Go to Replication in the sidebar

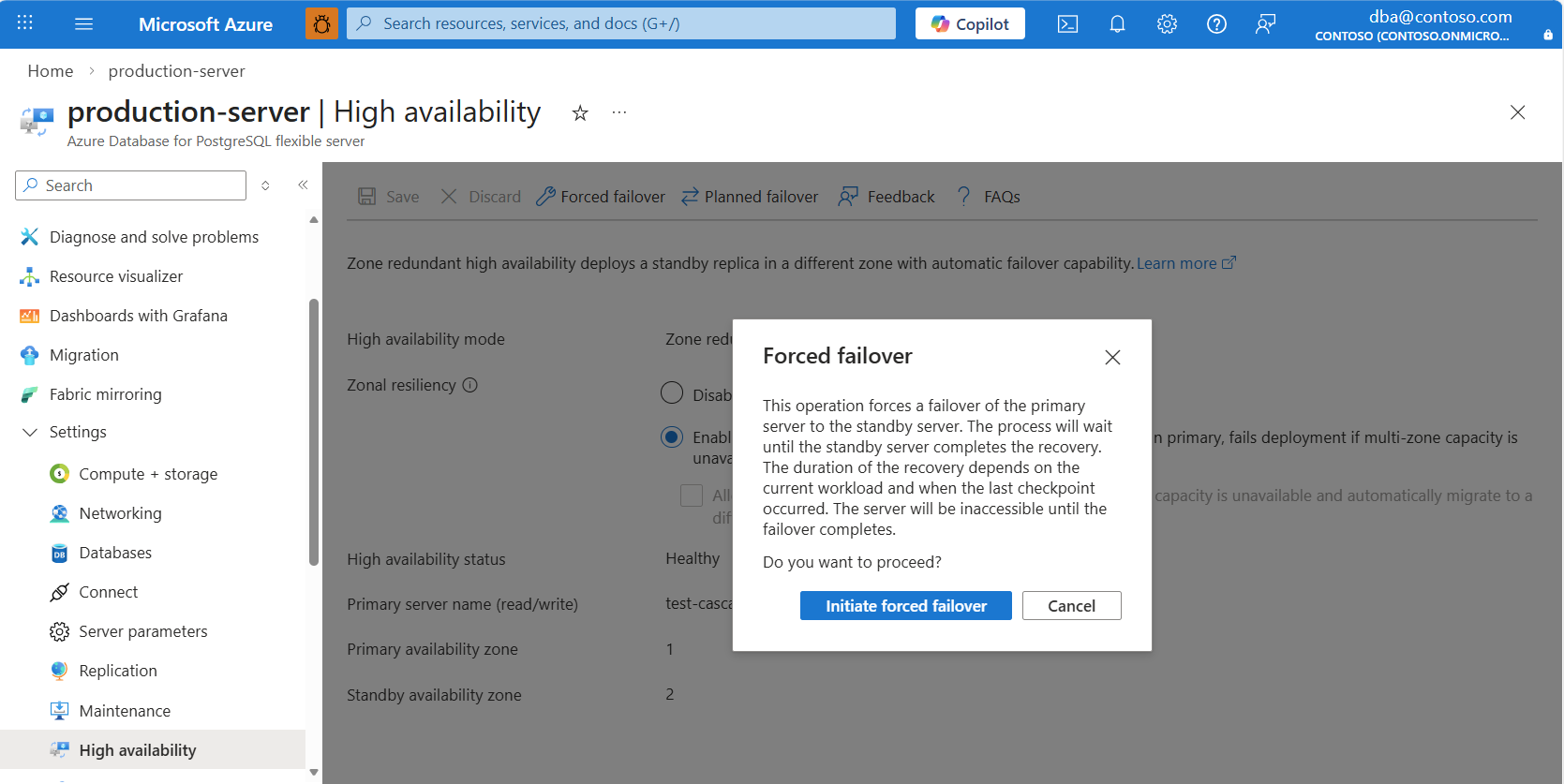[x=118, y=671]
